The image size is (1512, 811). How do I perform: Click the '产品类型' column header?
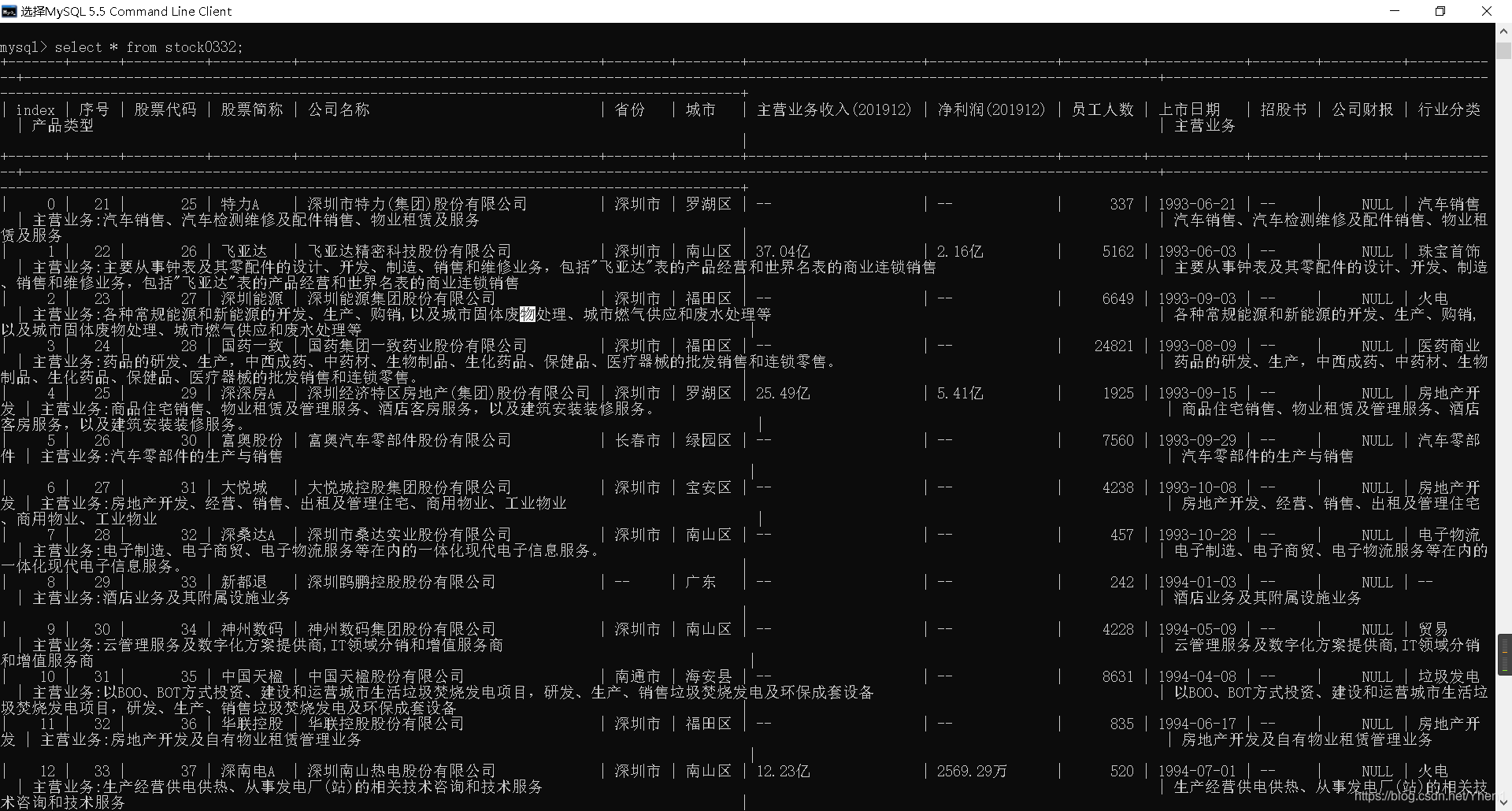tap(62, 125)
